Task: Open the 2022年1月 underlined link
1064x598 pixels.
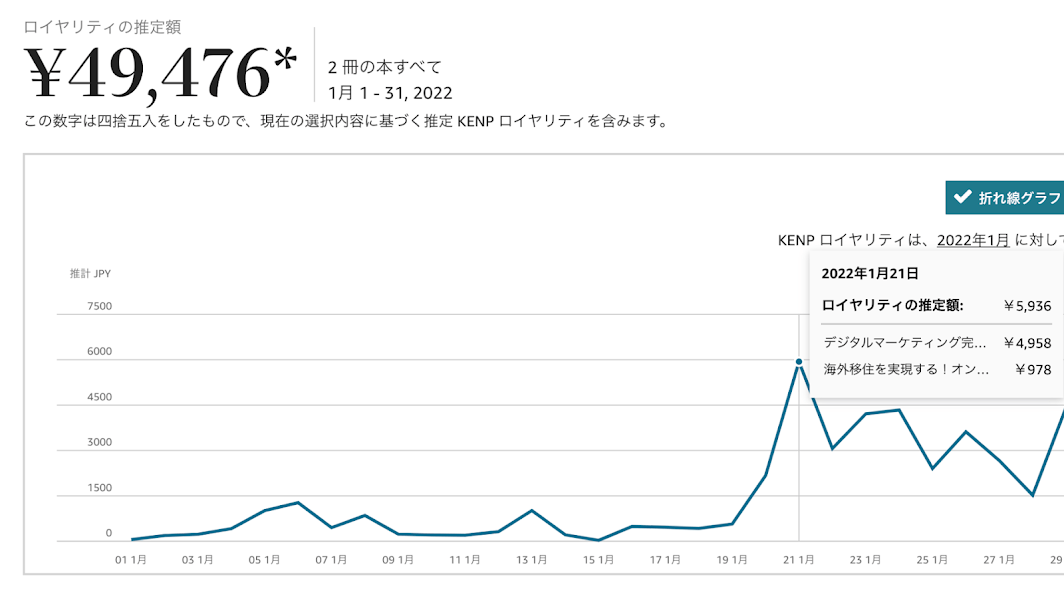Action: coord(972,240)
